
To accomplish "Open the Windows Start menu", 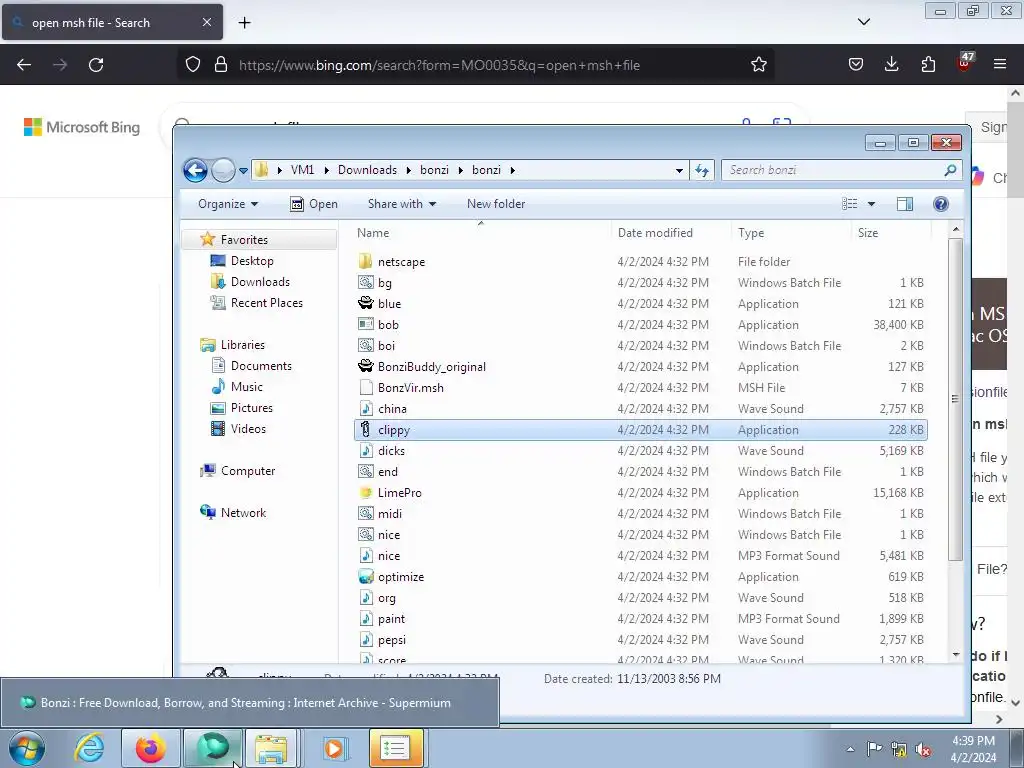I will [26, 748].
